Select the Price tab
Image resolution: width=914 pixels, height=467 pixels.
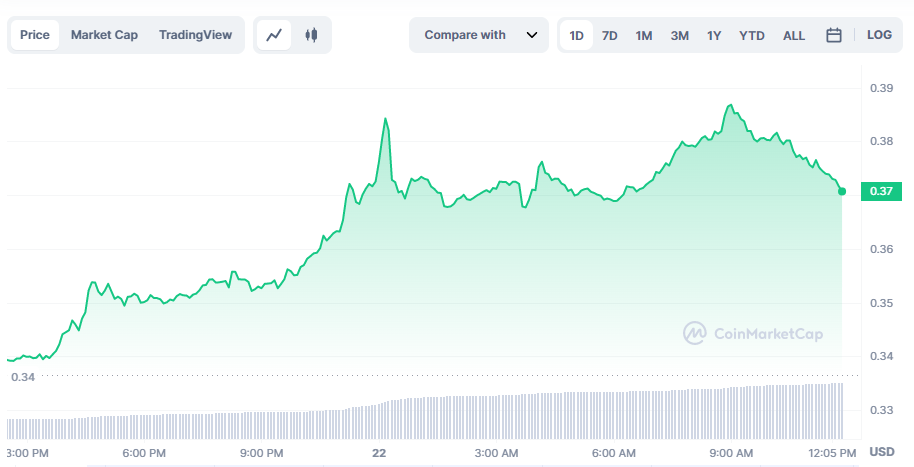35,35
